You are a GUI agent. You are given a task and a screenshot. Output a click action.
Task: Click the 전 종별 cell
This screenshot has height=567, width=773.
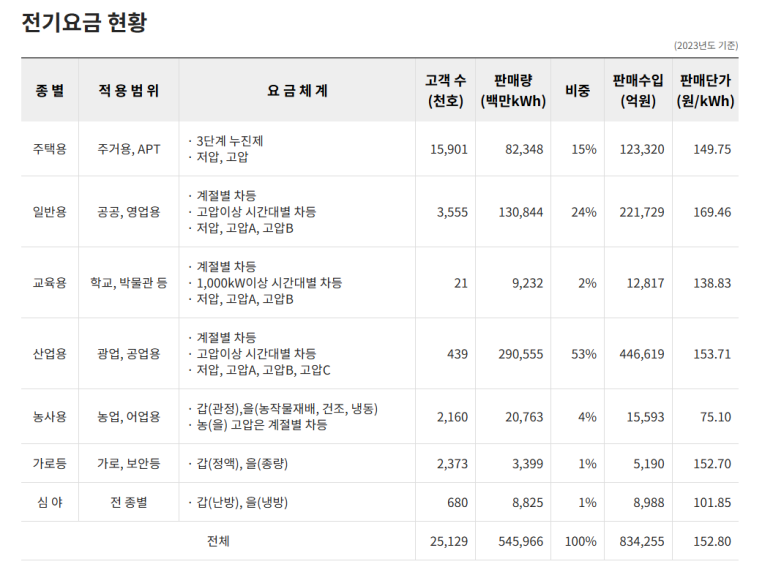129,502
